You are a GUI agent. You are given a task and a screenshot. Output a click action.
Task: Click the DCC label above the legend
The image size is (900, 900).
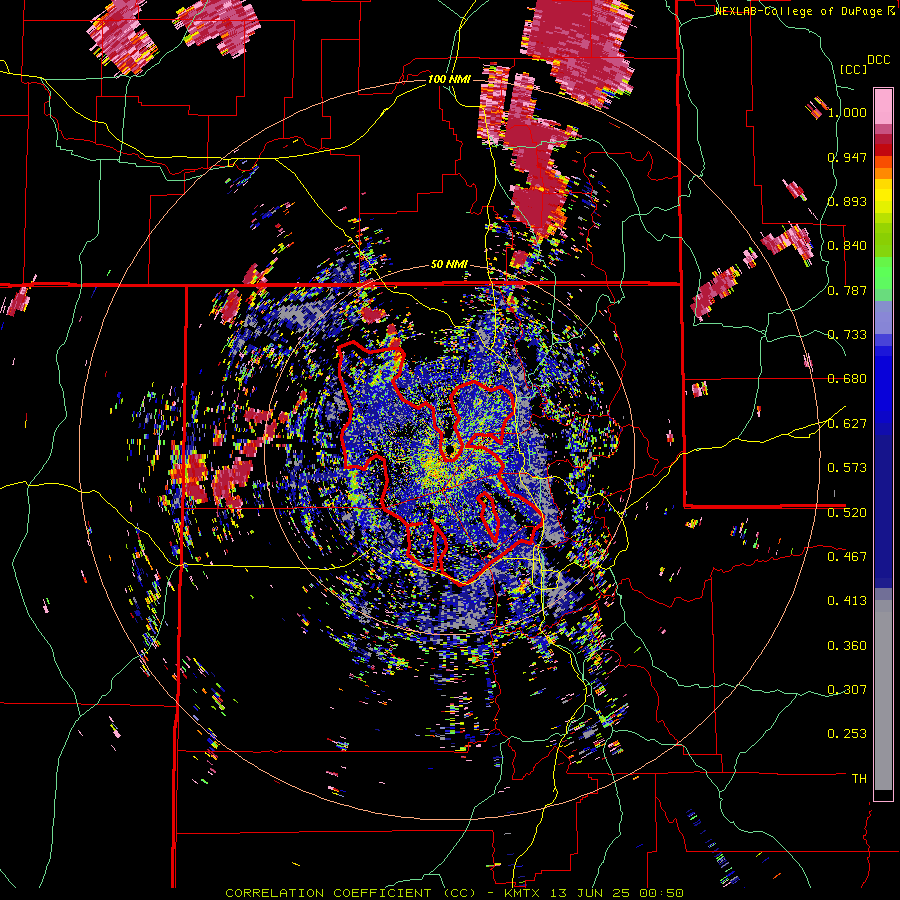(x=878, y=60)
